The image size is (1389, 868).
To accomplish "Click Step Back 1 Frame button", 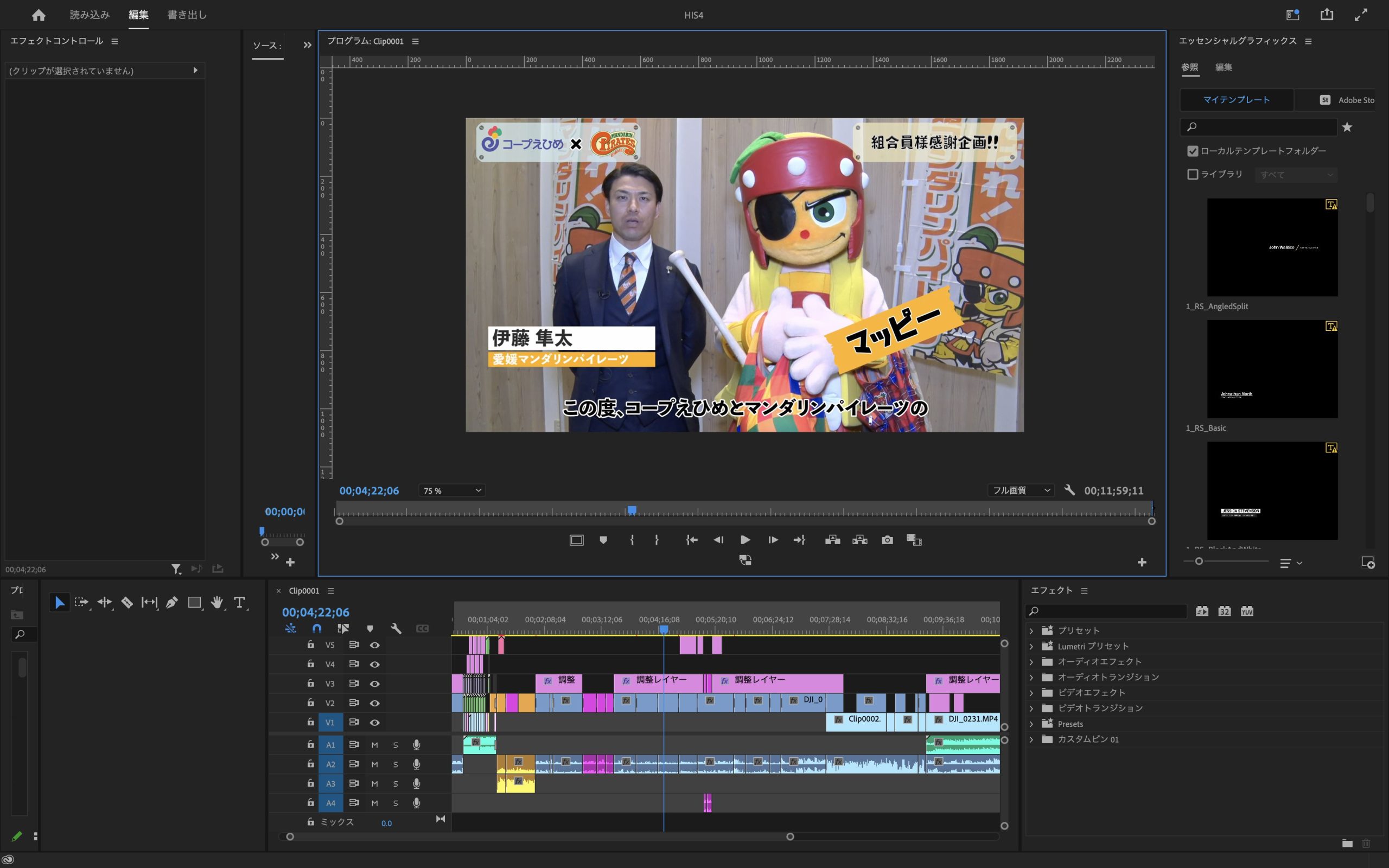I will pos(718,540).
